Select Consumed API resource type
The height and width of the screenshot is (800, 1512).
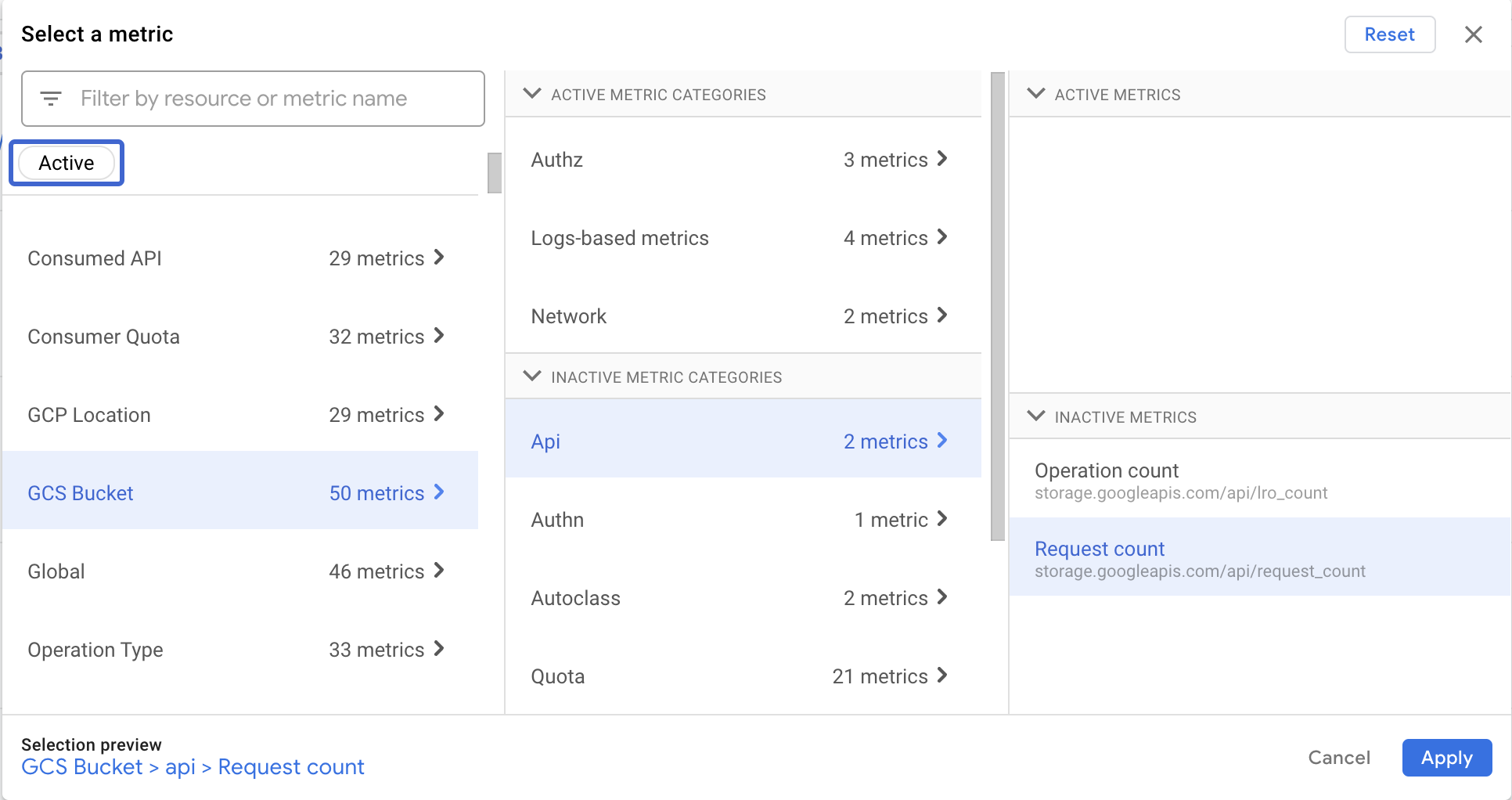[240, 258]
